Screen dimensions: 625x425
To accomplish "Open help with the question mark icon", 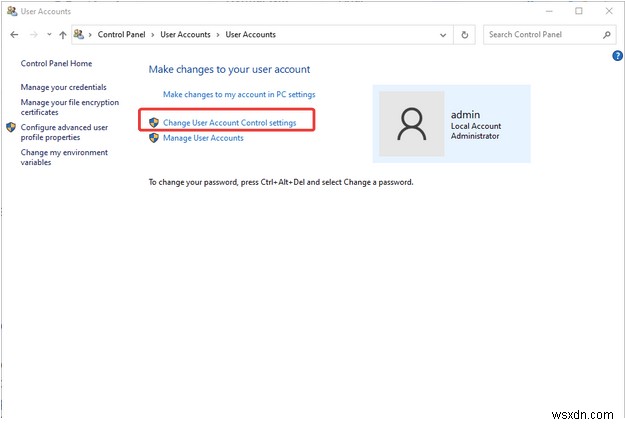I will [617, 56].
